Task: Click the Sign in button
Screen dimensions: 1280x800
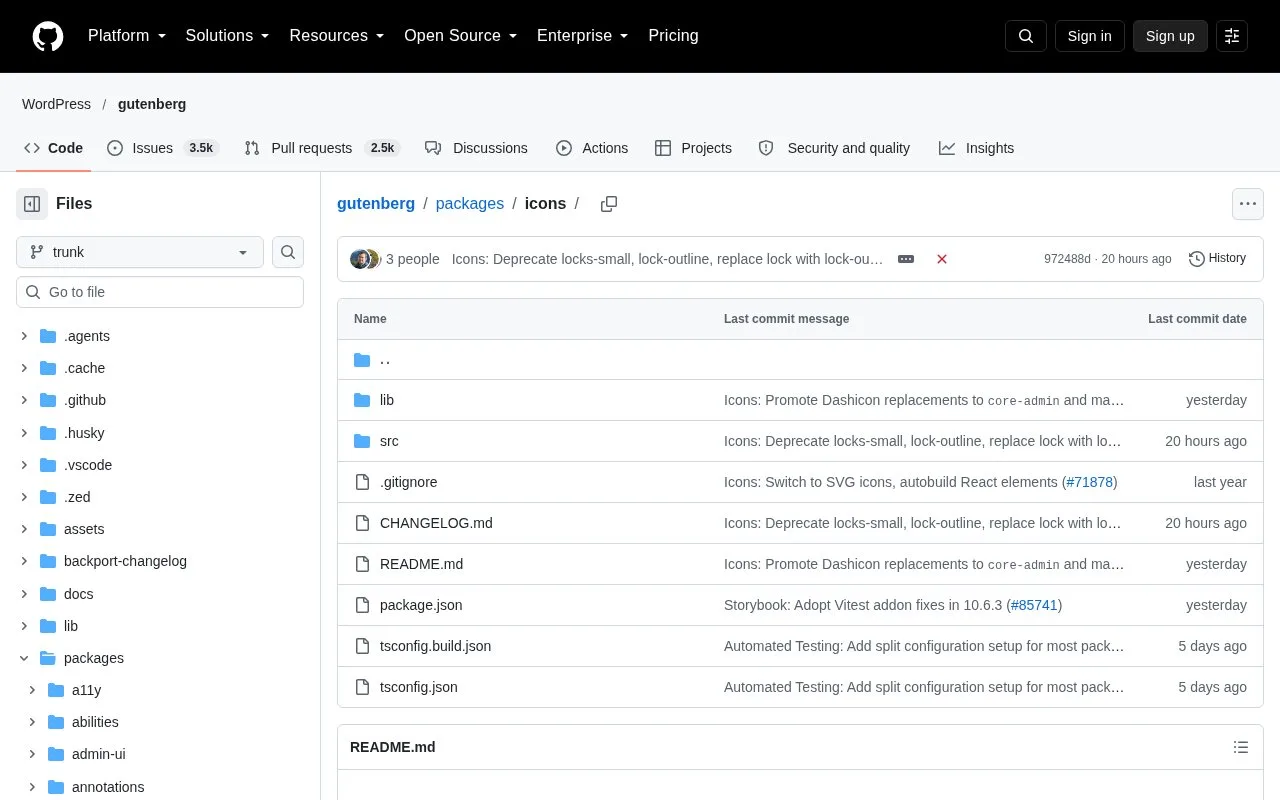Action: pyautogui.click(x=1090, y=36)
